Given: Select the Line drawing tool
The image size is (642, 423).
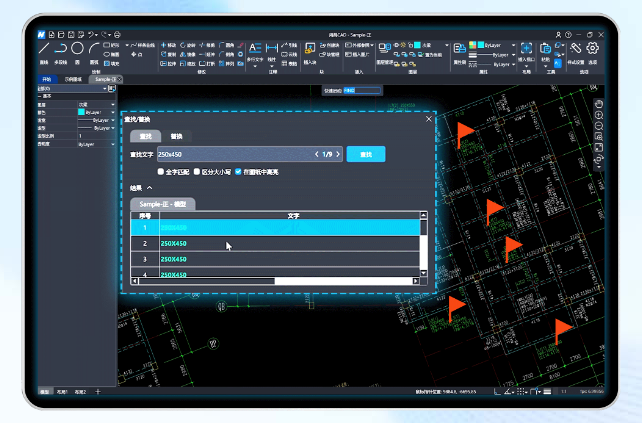Looking at the screenshot, I should 44,49.
